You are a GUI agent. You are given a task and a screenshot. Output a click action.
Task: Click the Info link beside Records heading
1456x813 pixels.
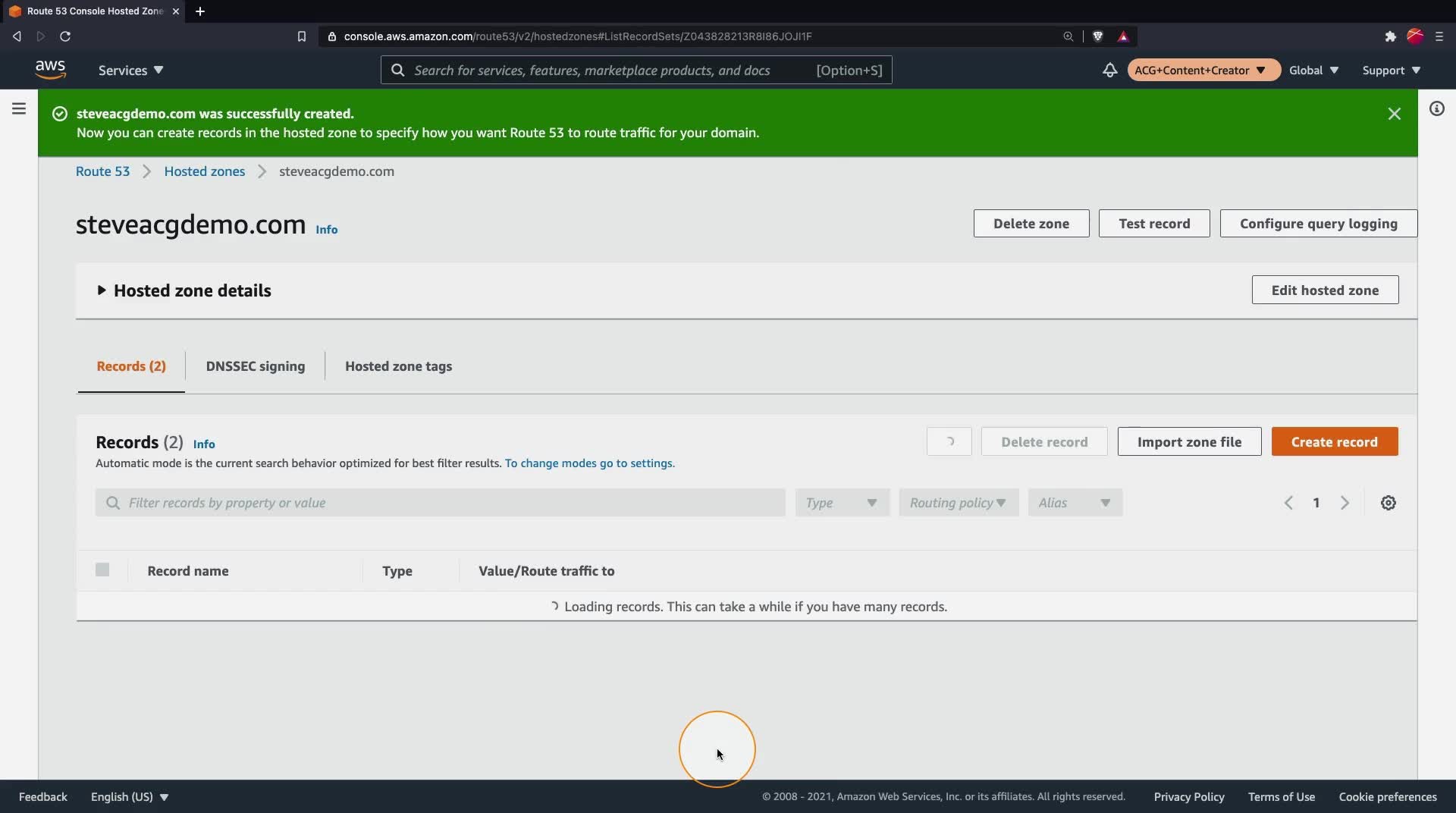click(204, 444)
